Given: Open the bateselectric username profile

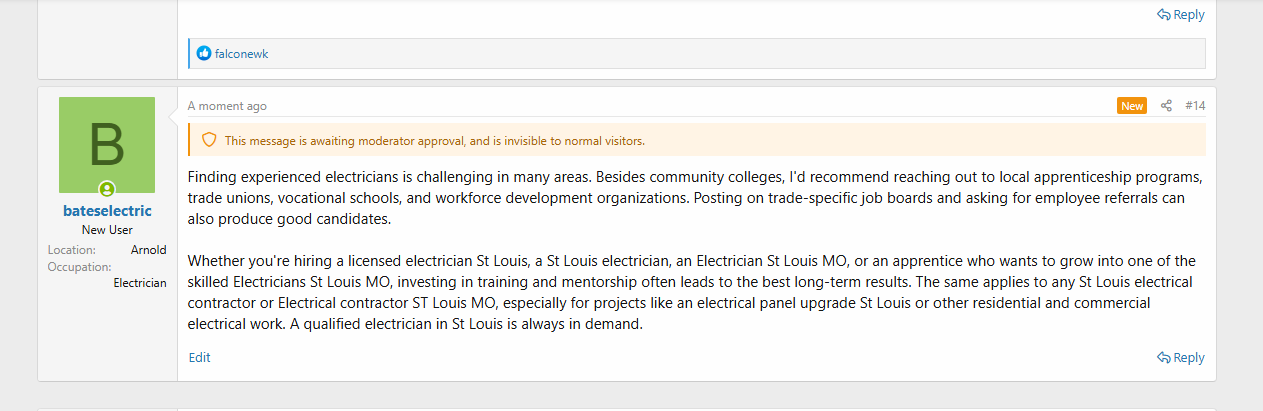Looking at the screenshot, I should coord(107,211).
